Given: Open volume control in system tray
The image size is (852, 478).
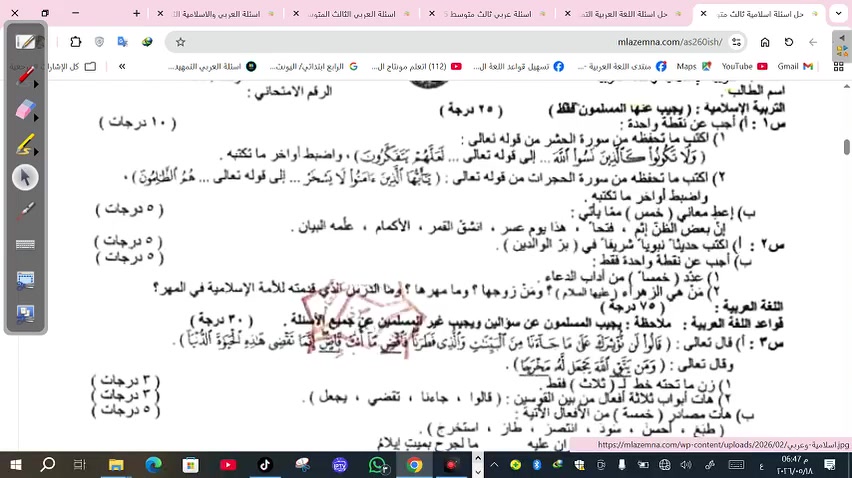Looking at the screenshot, I should point(686,464).
